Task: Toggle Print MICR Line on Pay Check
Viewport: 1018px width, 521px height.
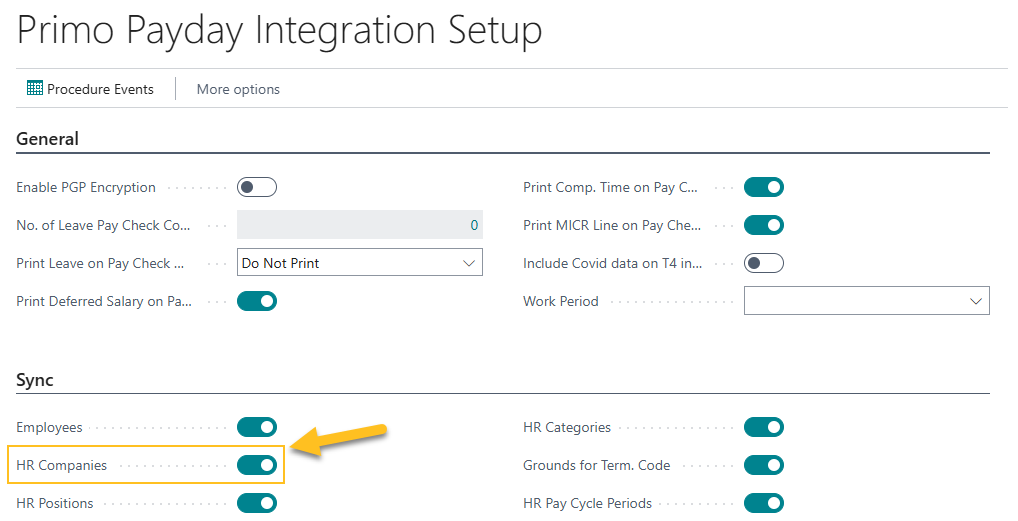Action: click(764, 225)
